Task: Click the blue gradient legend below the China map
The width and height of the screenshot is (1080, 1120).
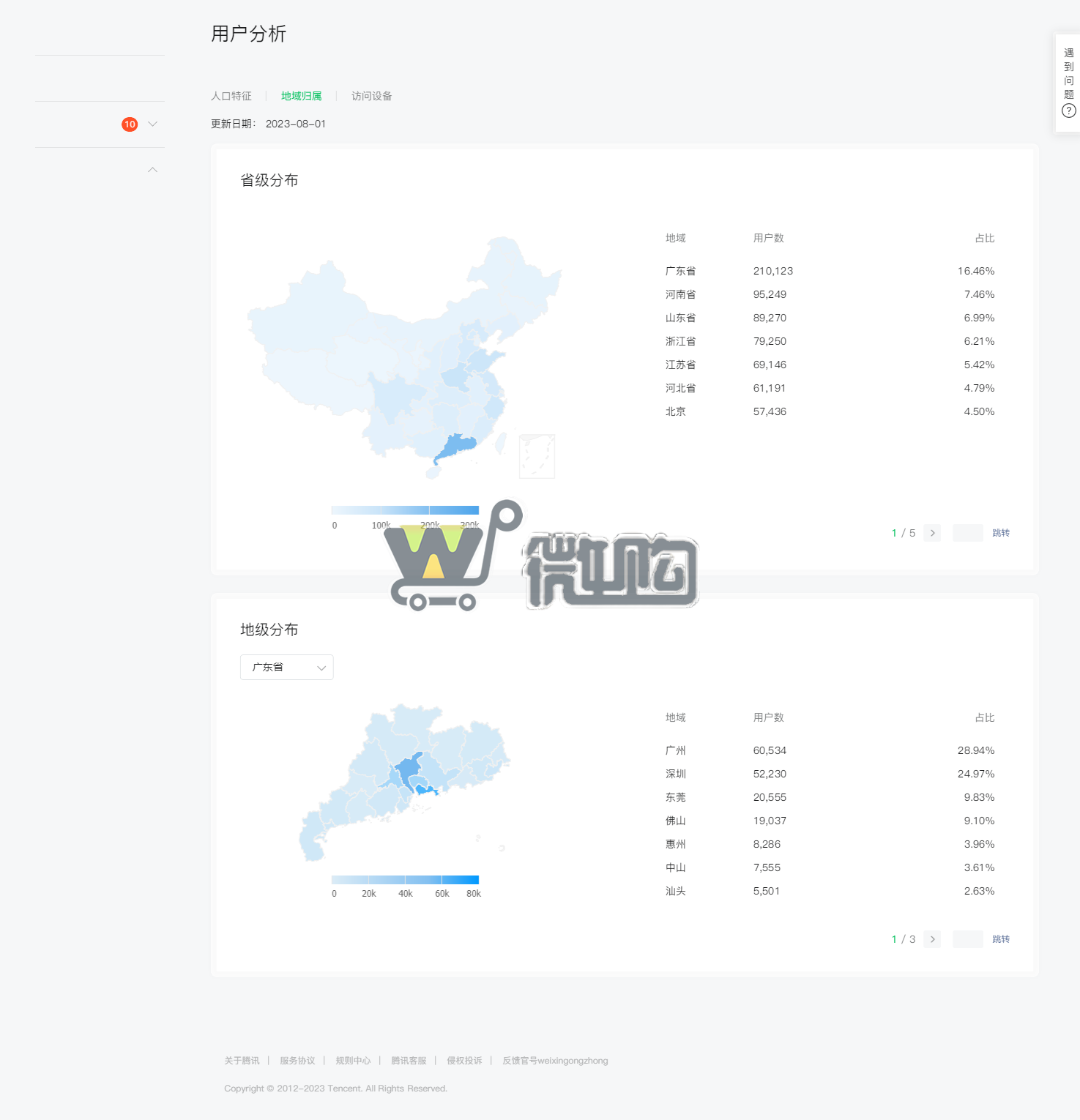Action: coord(405,510)
